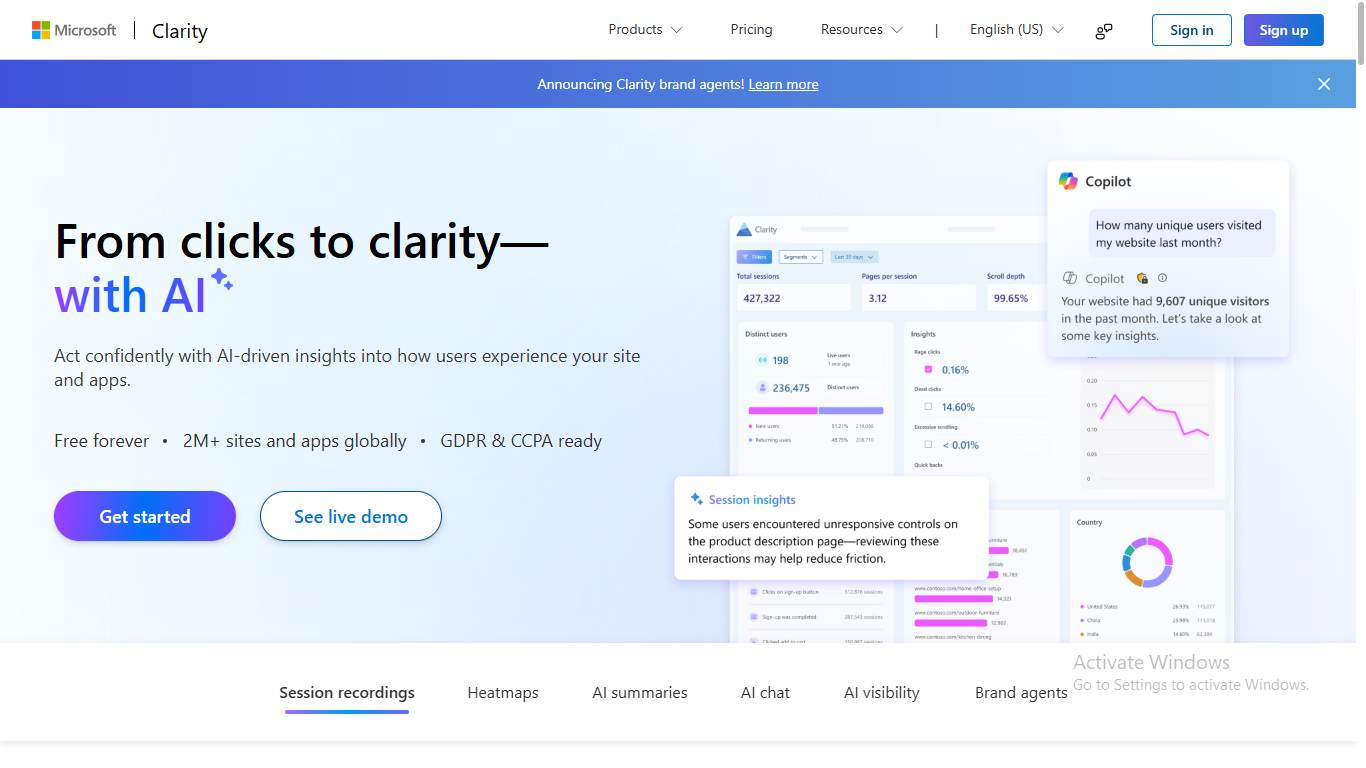Click the Total sessions value 427,322

pyautogui.click(x=762, y=298)
